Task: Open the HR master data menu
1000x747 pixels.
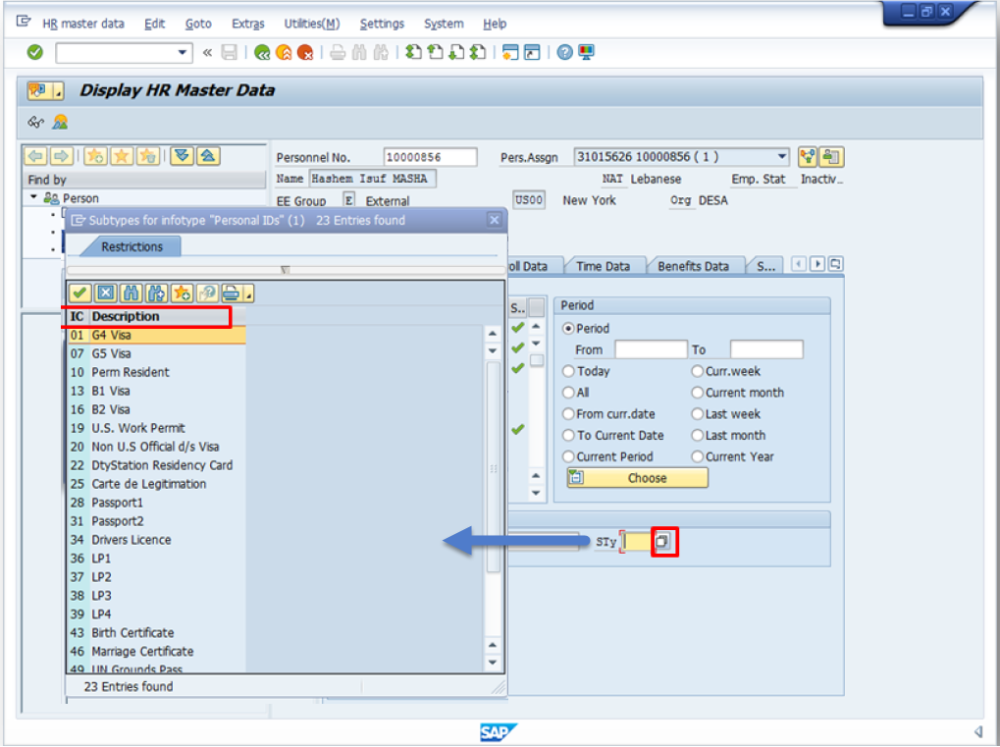Action: tap(83, 24)
